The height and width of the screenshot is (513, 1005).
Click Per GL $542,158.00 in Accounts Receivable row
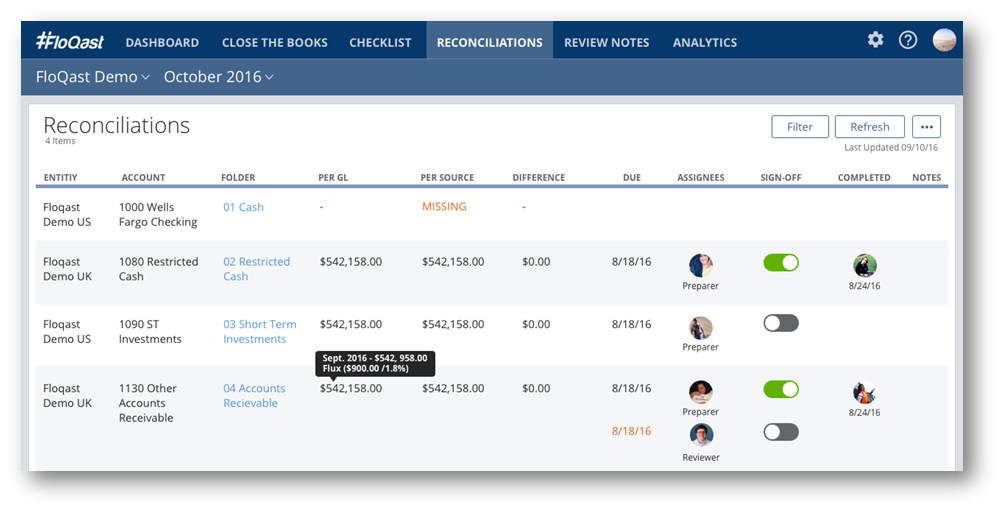click(351, 388)
